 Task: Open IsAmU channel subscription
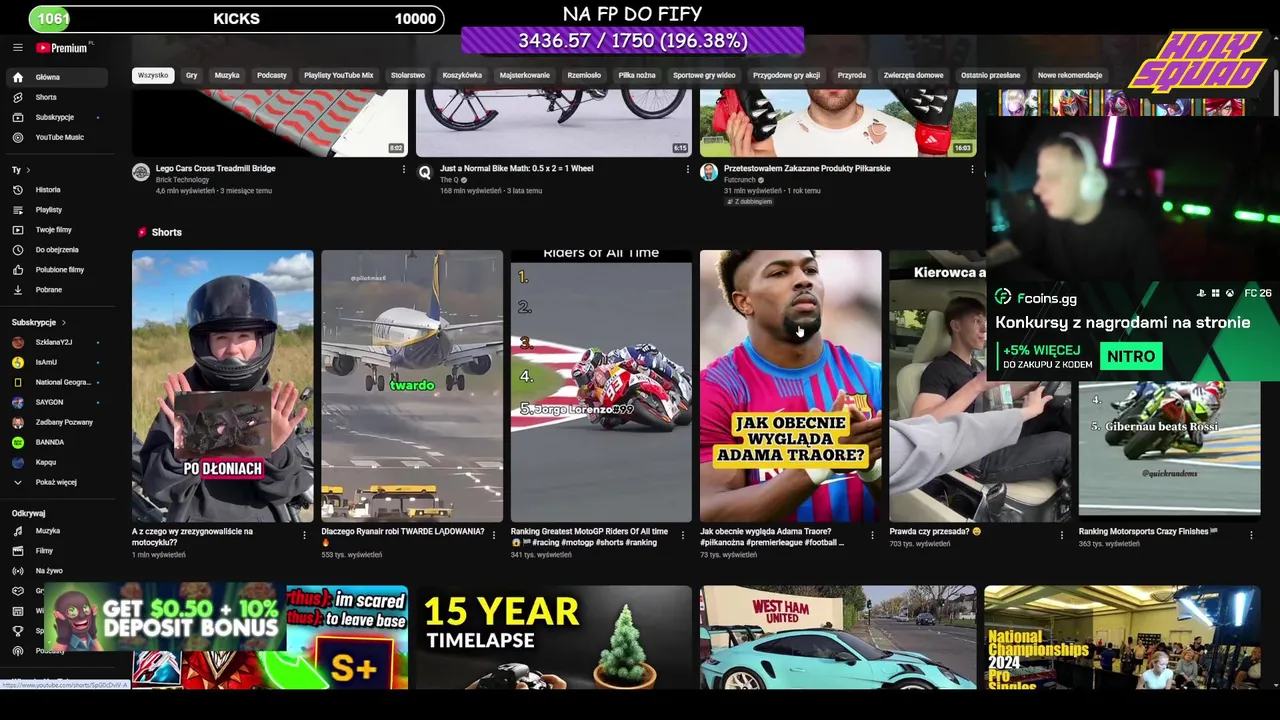[x=58, y=362]
